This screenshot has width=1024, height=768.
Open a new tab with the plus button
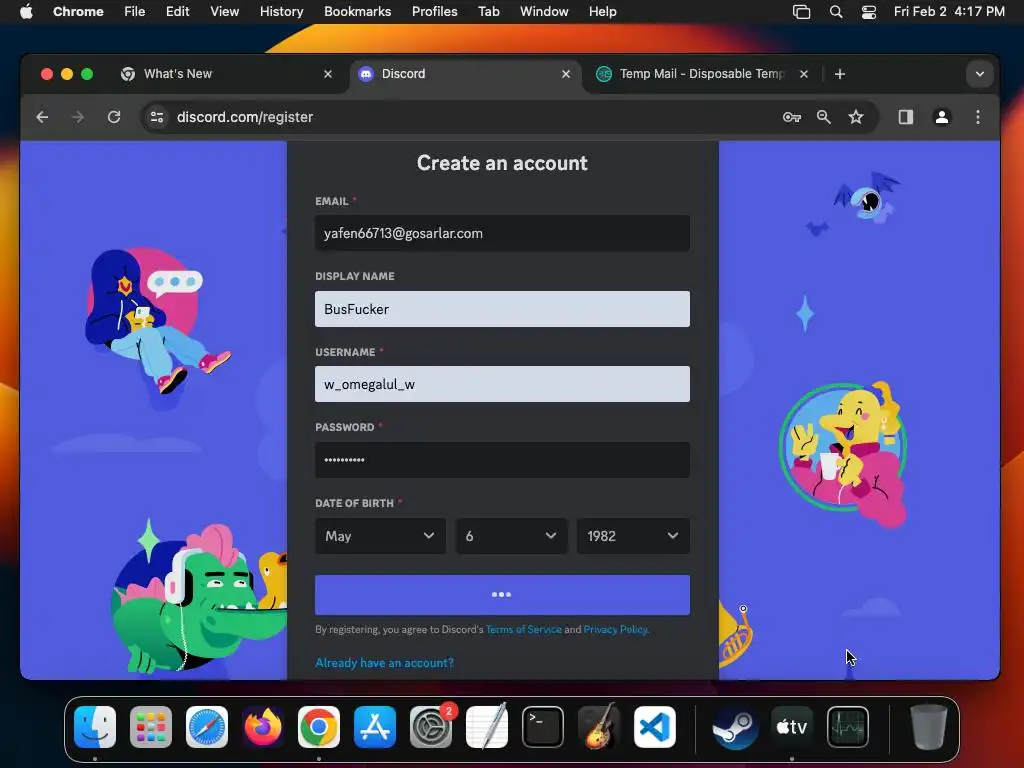click(x=840, y=74)
